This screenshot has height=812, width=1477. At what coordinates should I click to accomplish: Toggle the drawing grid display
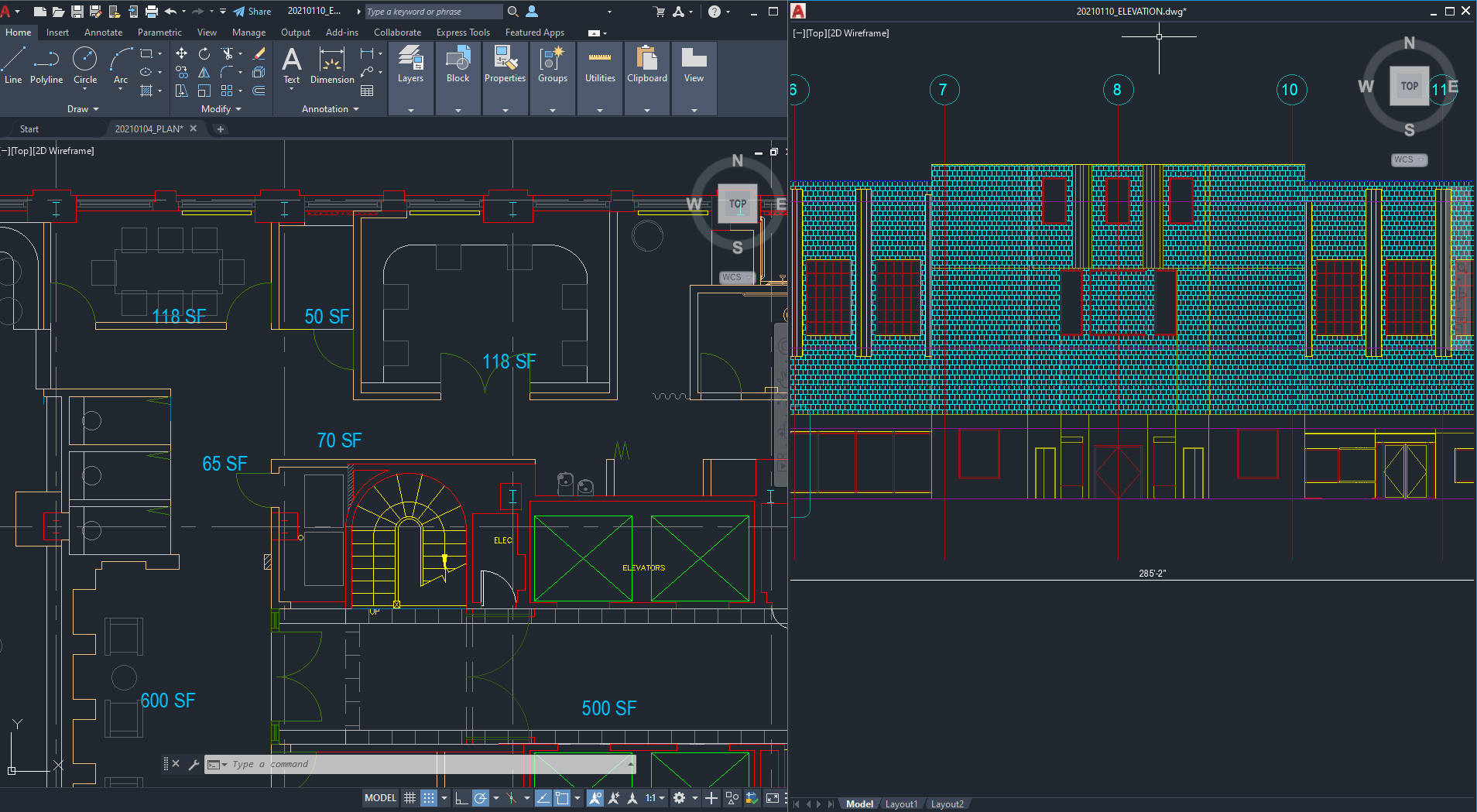(409, 798)
